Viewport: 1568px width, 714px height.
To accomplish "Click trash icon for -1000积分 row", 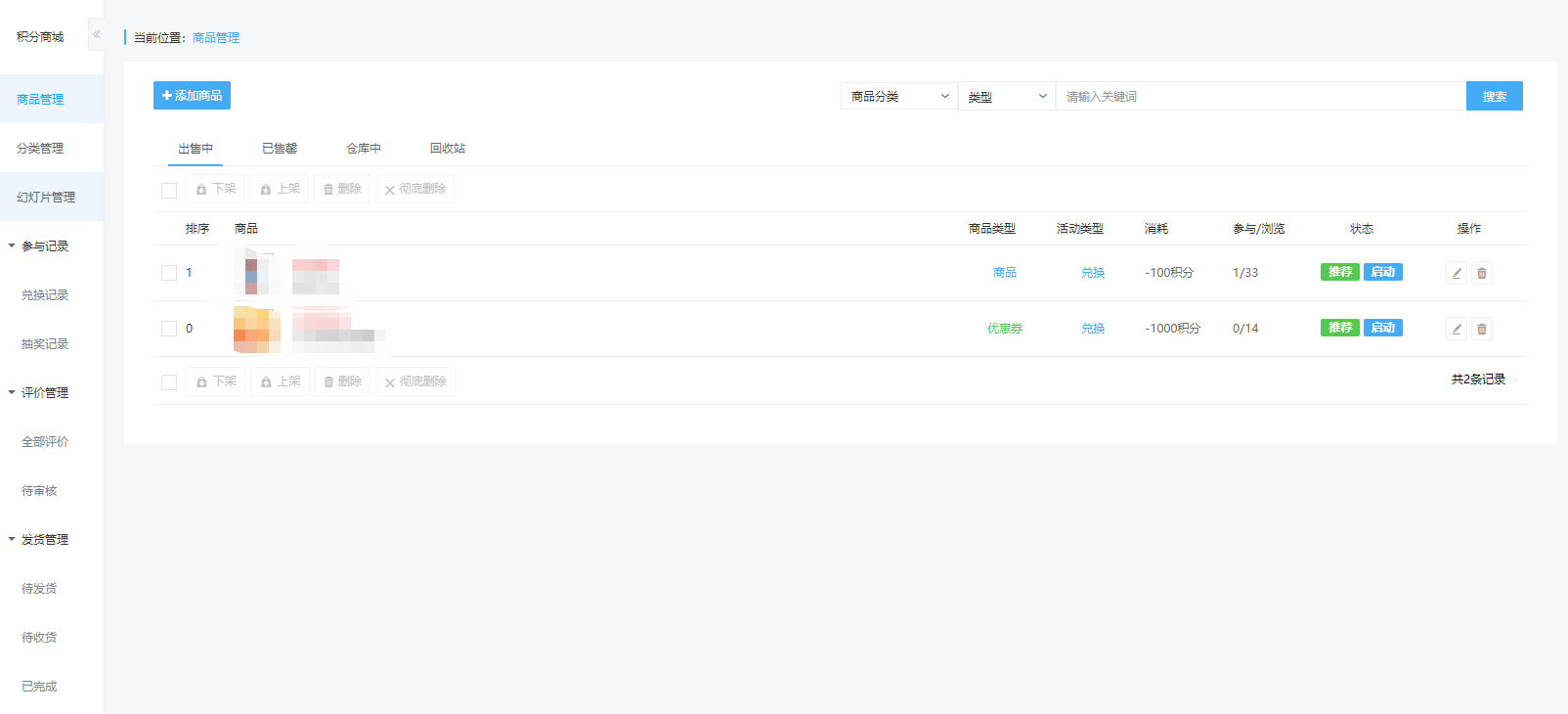I will pos(1482,329).
